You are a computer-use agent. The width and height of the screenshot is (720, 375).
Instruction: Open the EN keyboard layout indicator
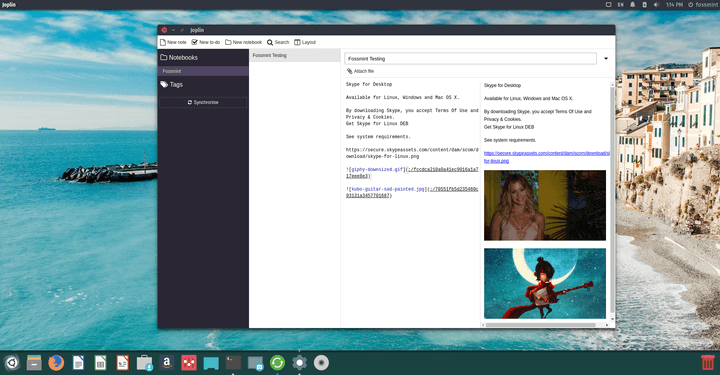point(620,5)
